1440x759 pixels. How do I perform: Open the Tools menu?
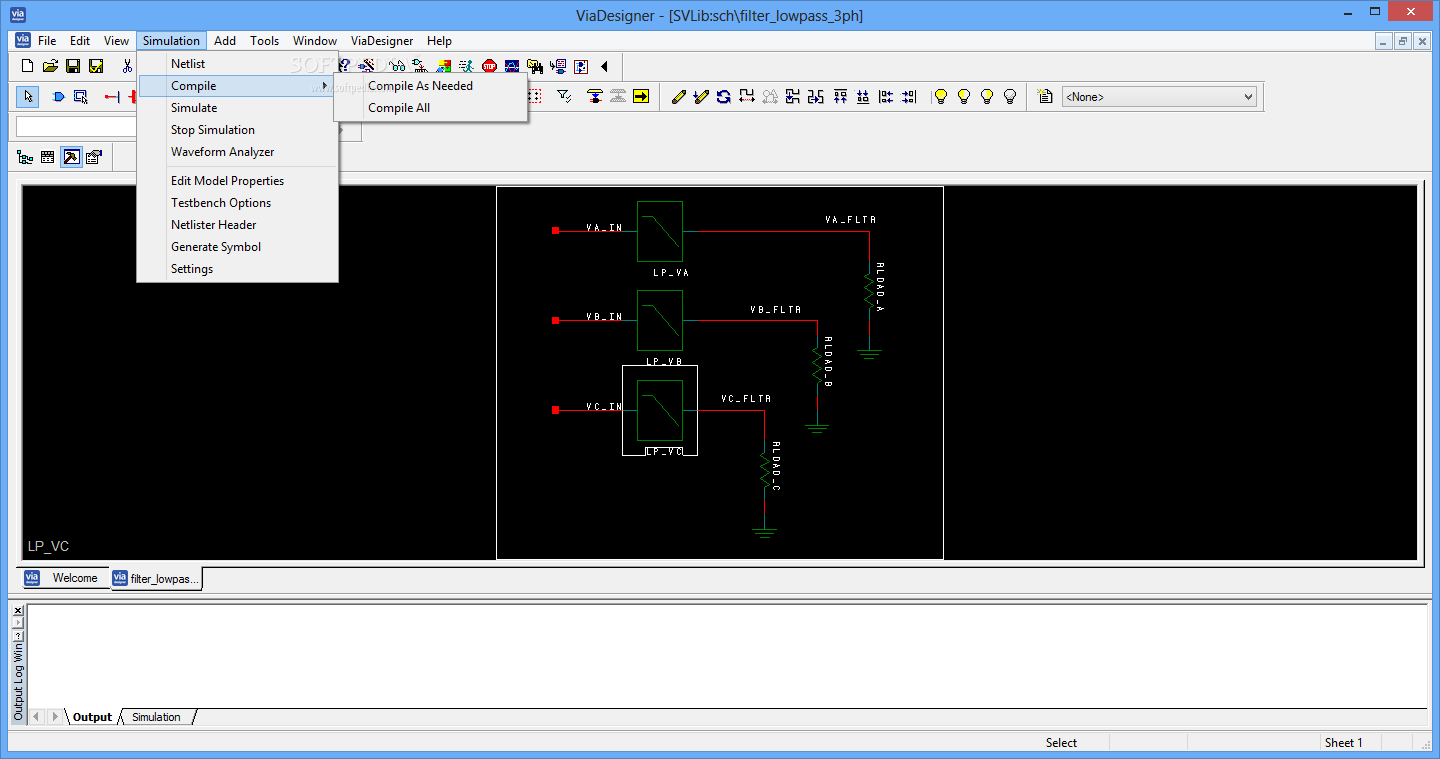click(x=264, y=41)
